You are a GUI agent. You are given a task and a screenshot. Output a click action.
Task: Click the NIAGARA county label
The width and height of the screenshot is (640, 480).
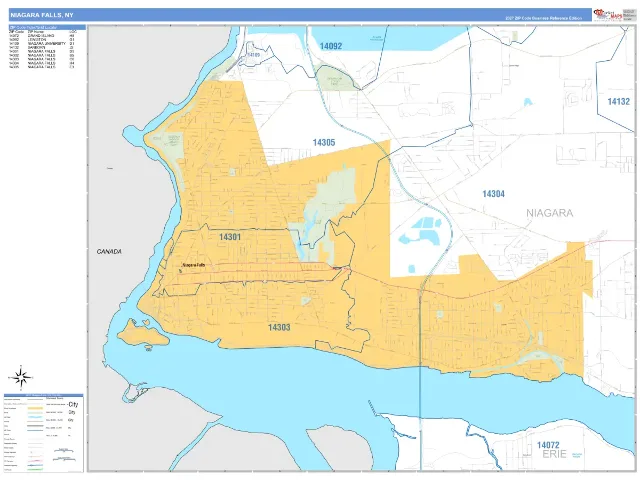tap(549, 213)
